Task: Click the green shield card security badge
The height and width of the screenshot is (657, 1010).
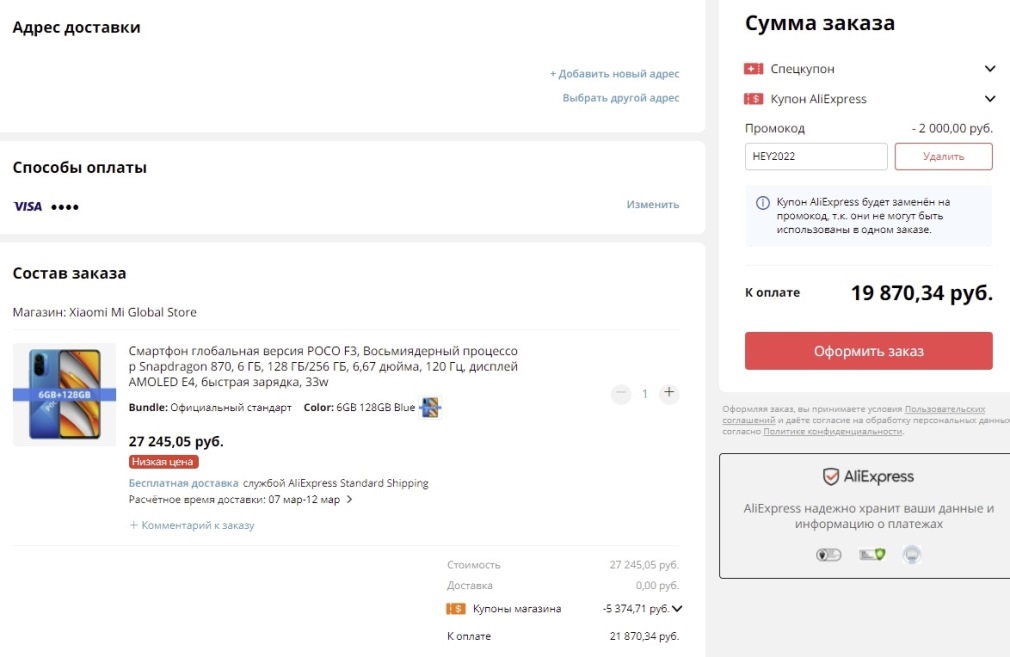Action: 872,554
